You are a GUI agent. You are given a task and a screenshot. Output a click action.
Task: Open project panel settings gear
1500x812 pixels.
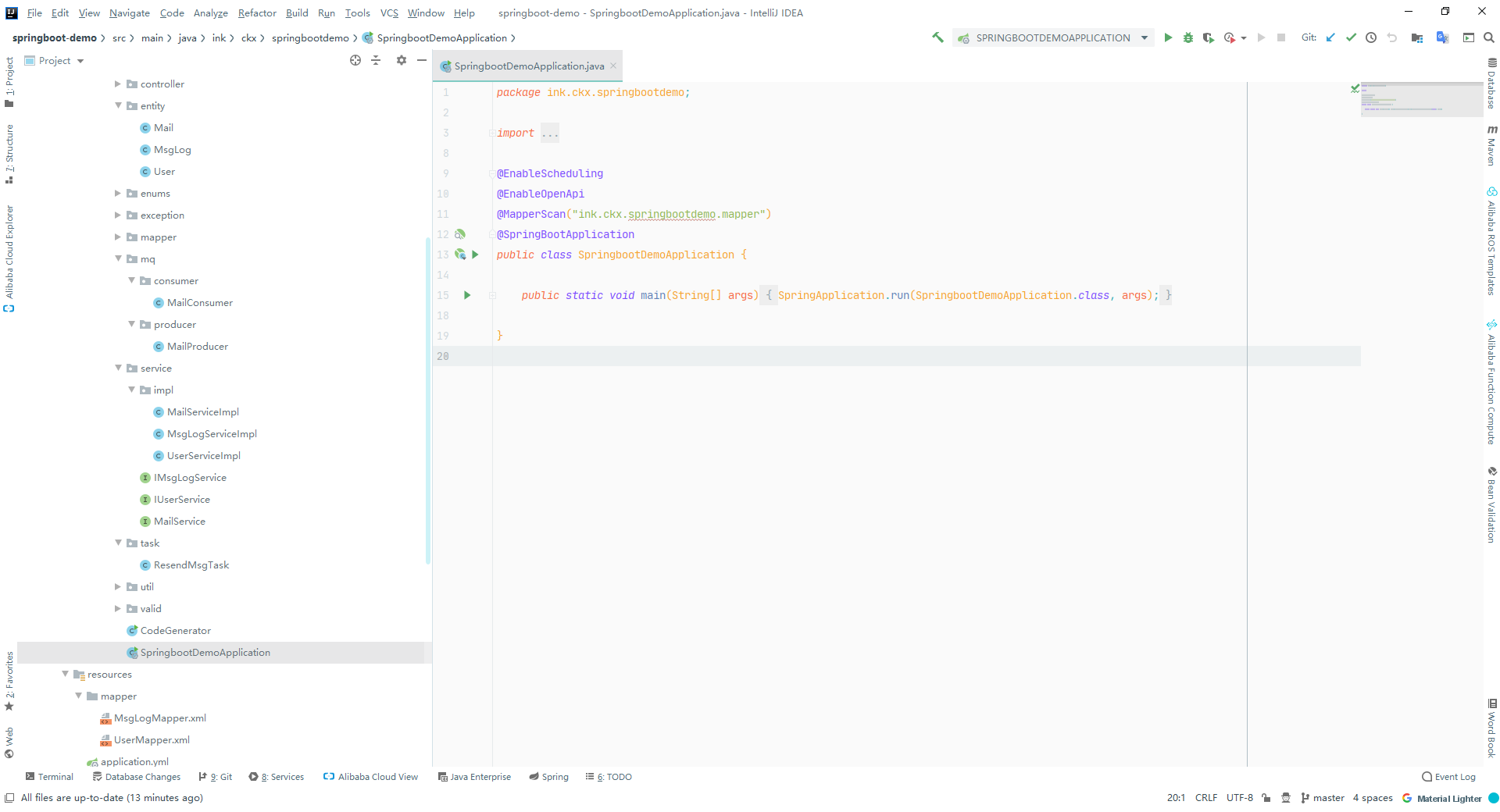pos(401,60)
